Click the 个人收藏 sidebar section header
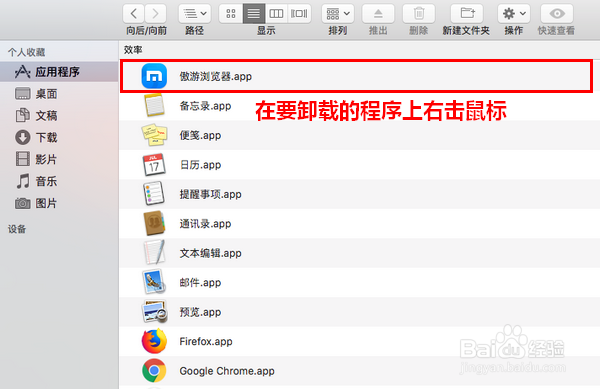The width and height of the screenshot is (600, 389). (26, 52)
